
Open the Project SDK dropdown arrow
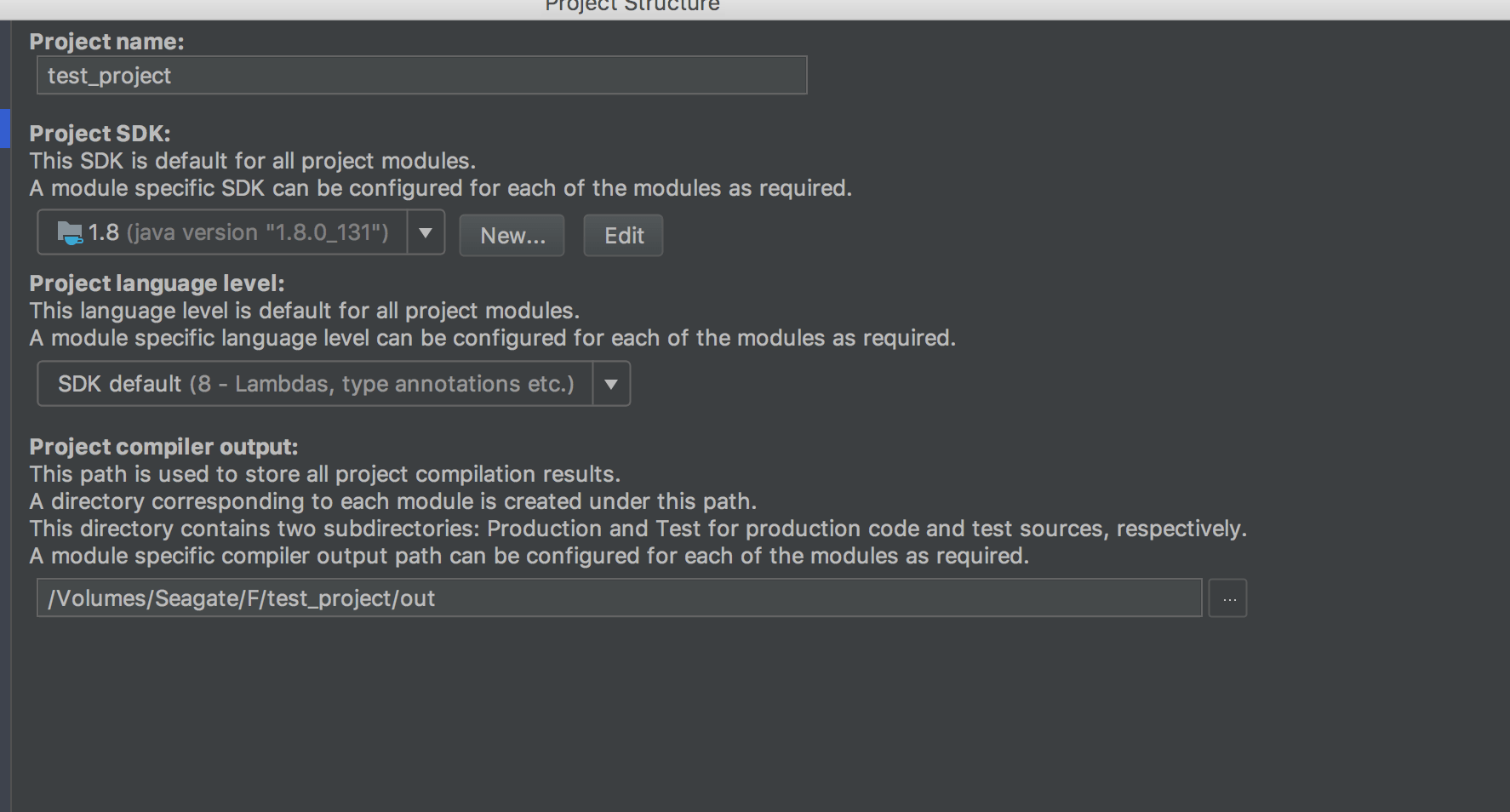coord(426,232)
